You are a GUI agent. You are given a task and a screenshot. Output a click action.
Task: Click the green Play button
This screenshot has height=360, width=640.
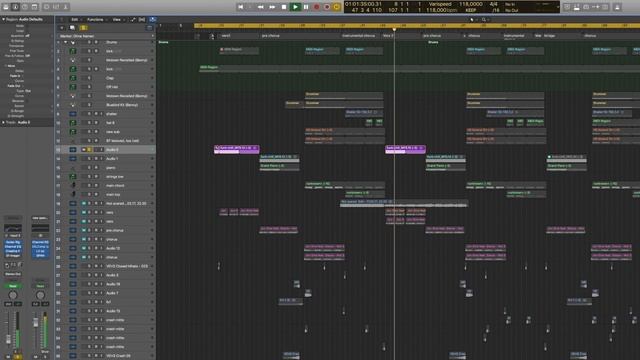tap(295, 7)
